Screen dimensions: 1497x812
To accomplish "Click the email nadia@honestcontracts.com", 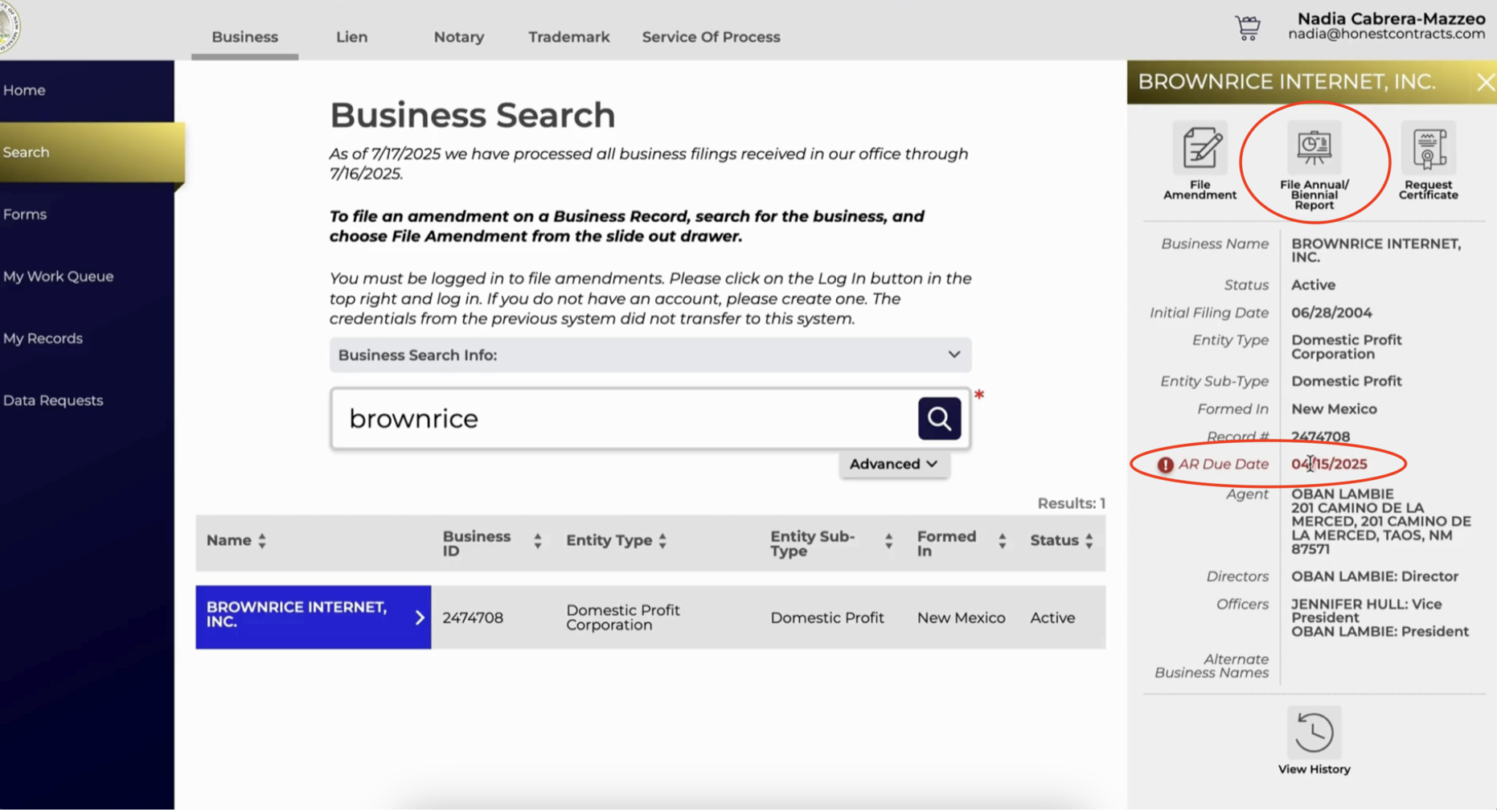I will click(1386, 34).
